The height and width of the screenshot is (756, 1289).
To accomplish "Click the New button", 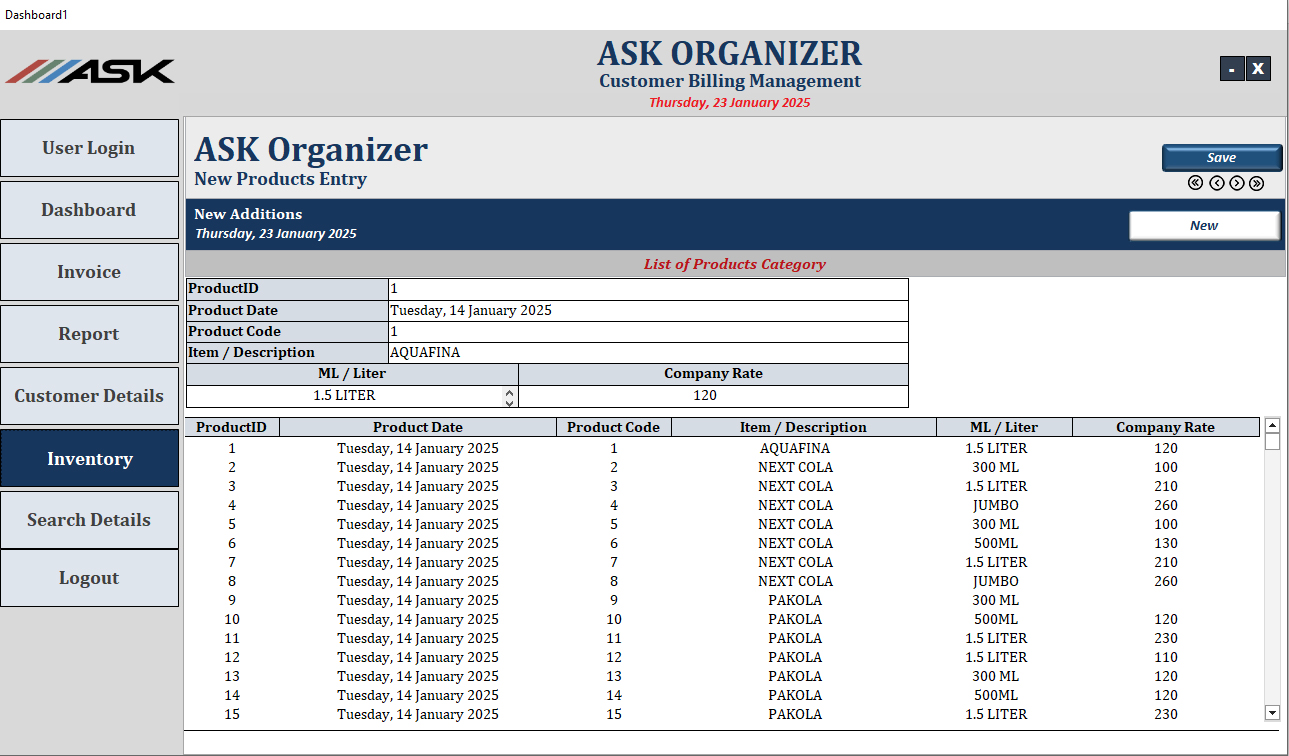I will (1204, 226).
